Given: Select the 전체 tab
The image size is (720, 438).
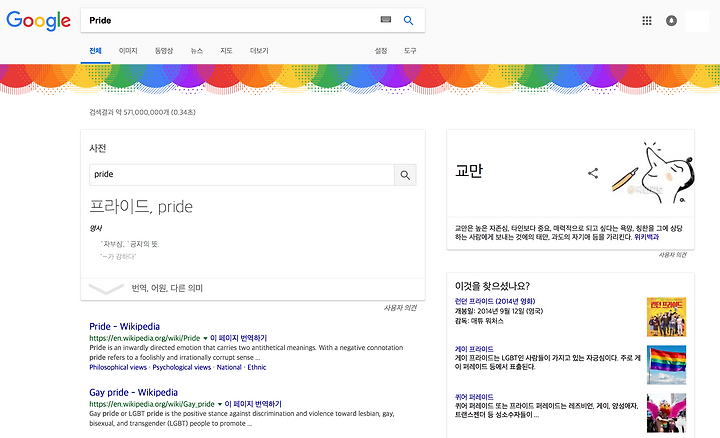Looking at the screenshot, I should (95, 51).
